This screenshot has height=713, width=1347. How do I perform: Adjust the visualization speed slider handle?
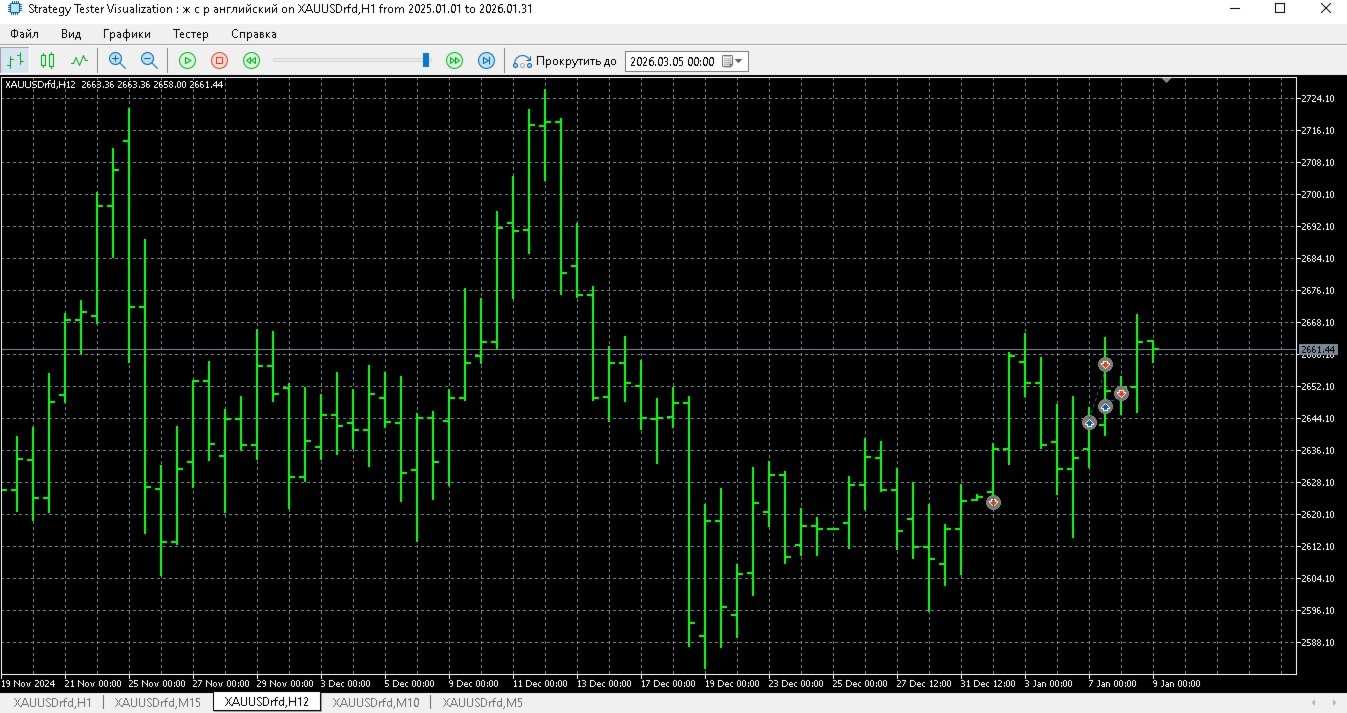tap(426, 61)
